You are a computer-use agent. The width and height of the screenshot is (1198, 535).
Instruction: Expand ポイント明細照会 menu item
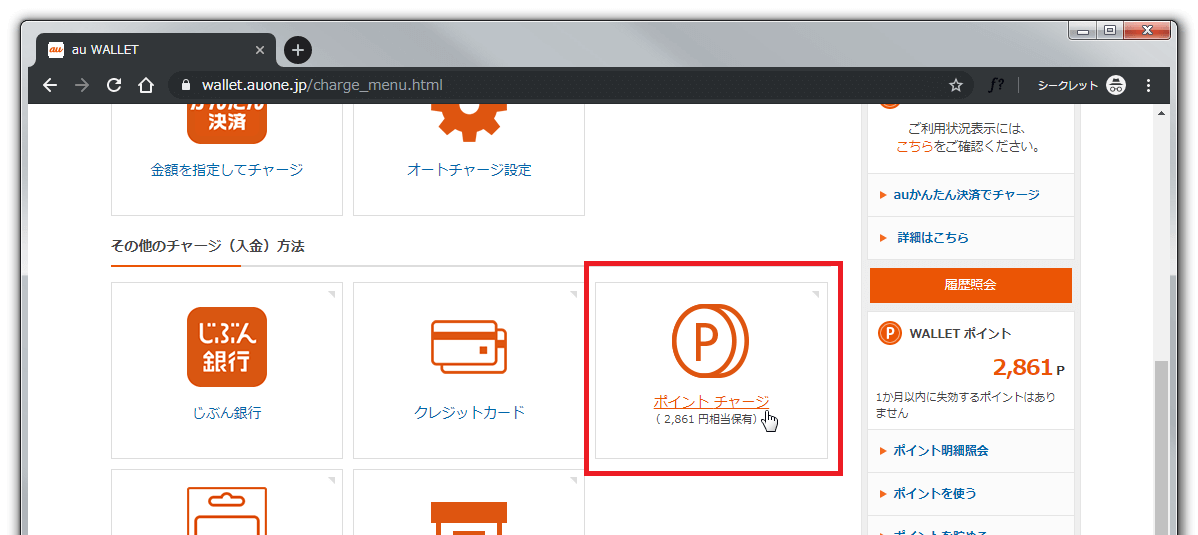[940, 451]
